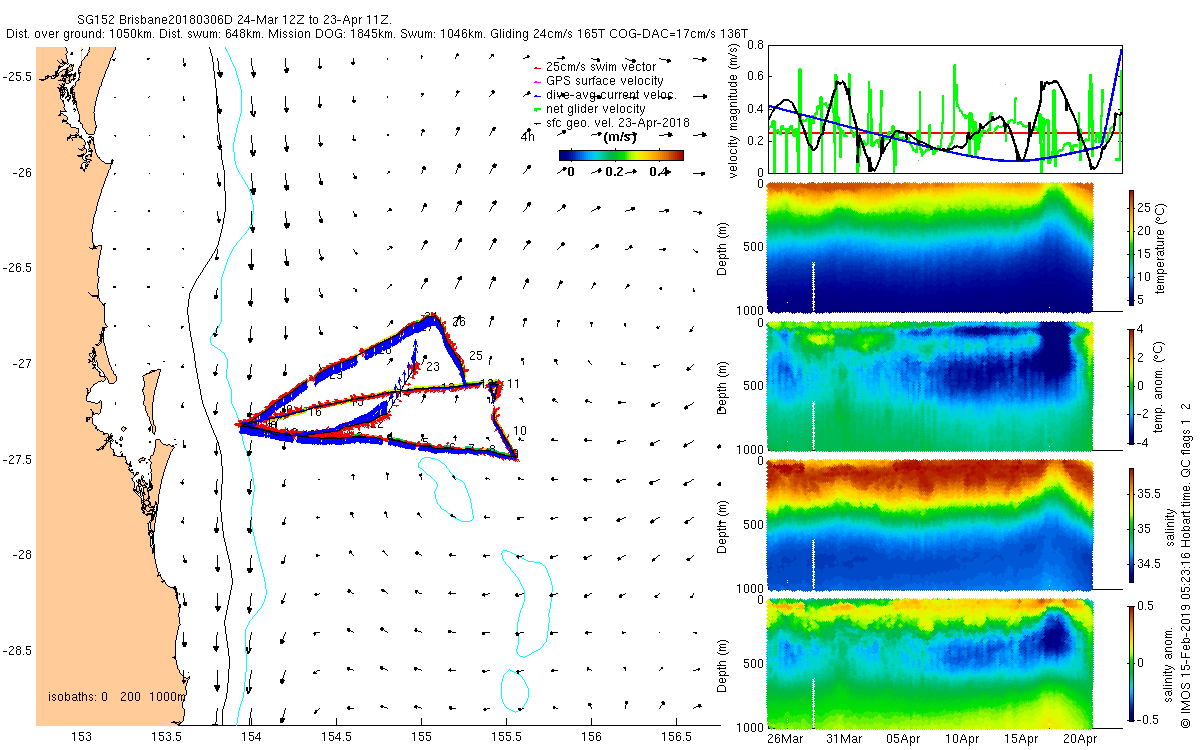Screen dimensions: 1200x750
Task: Select the 'net glider velocity' legend entry
Action: tap(595, 109)
